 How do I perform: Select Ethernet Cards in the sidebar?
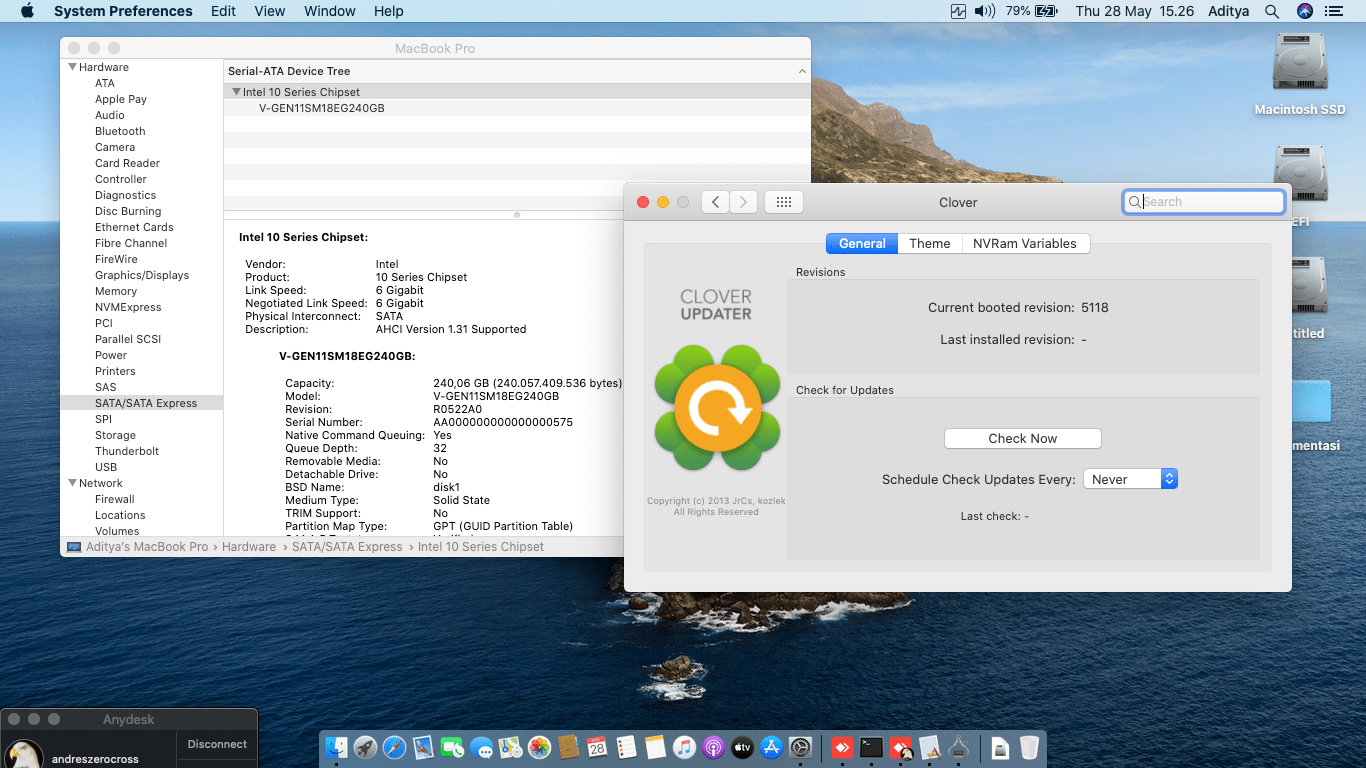pos(134,227)
